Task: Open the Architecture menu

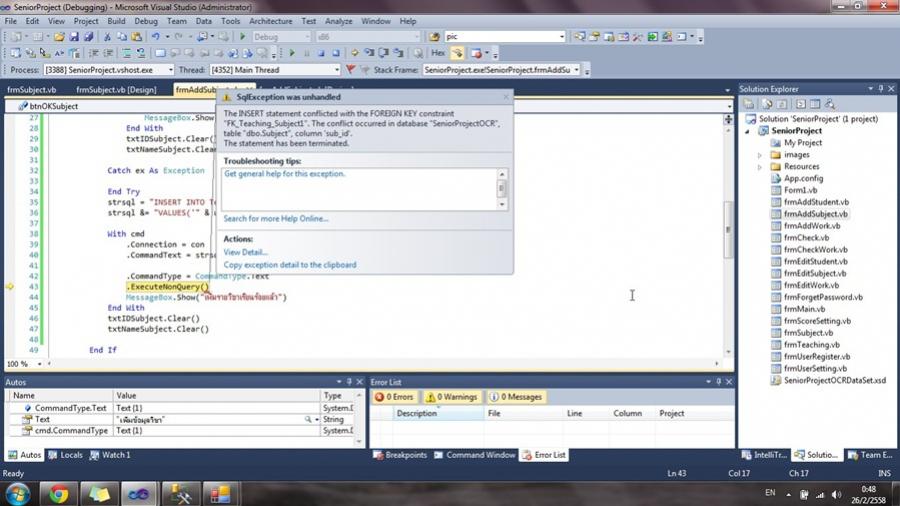Action: (270, 21)
